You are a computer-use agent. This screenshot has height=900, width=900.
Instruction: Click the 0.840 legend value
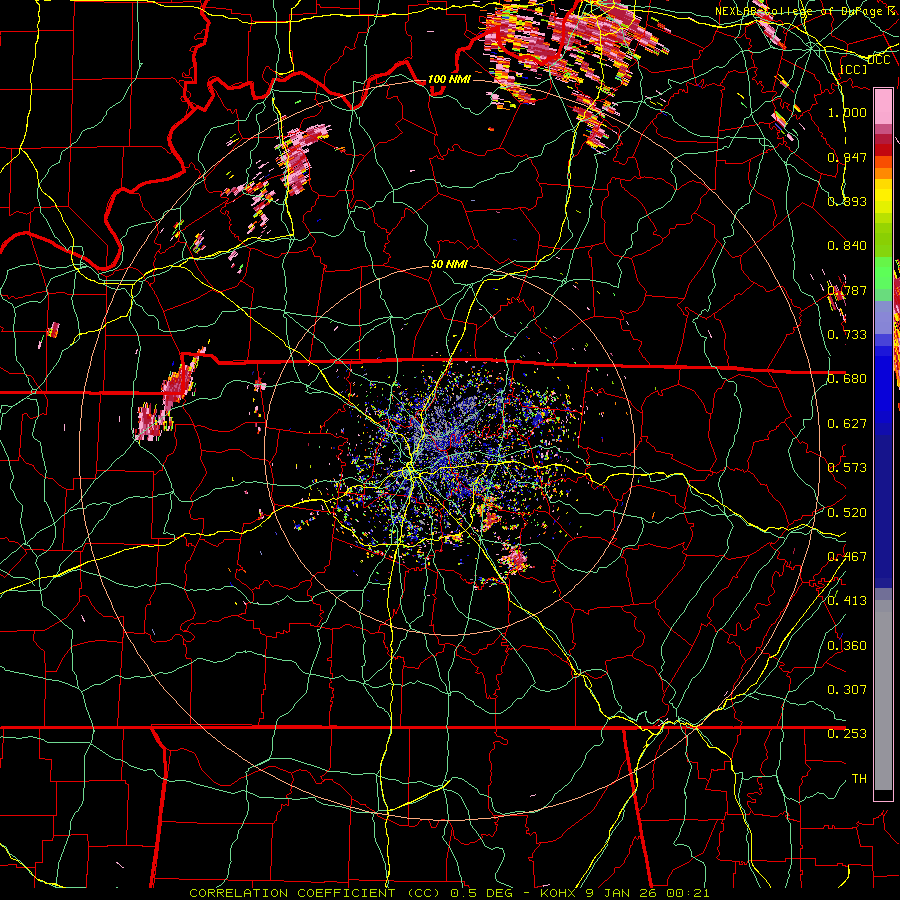pos(847,246)
